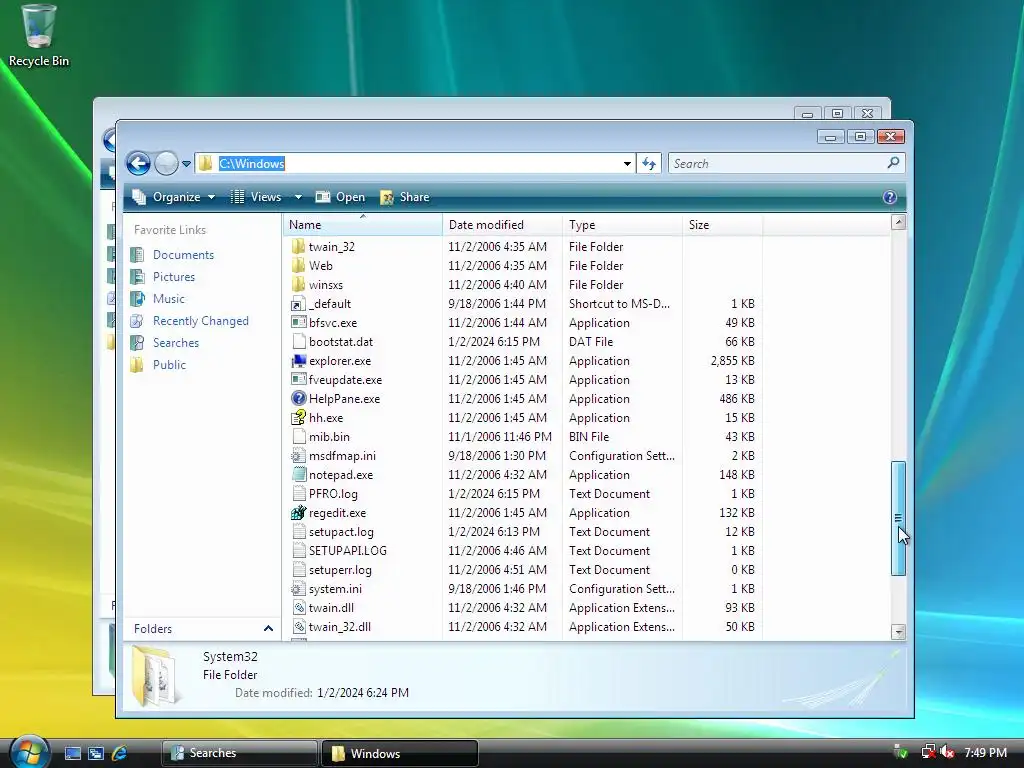Select the SETUPAPI.LOG file name
This screenshot has width=1024, height=768.
click(347, 551)
